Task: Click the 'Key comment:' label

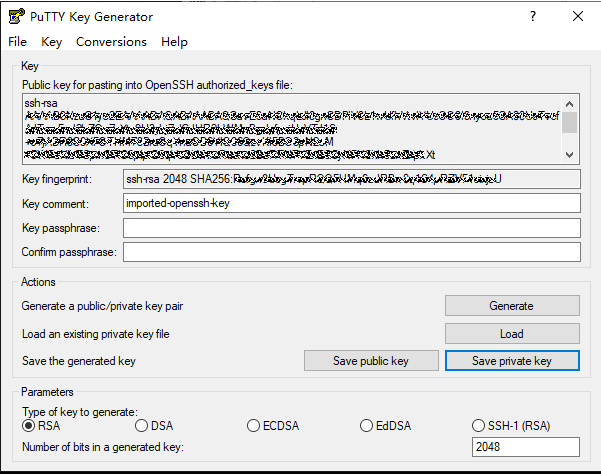Action: click(x=55, y=204)
